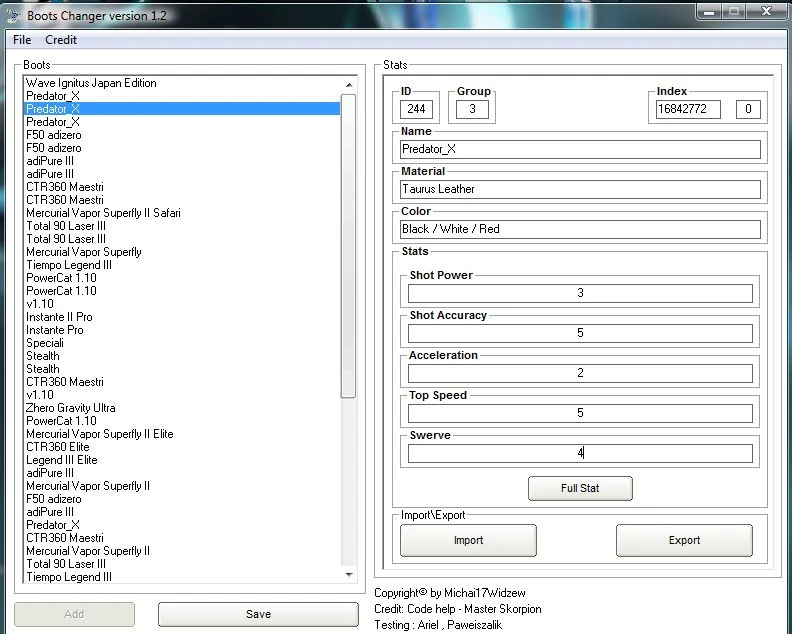This screenshot has width=793, height=637.
Task: Close the Boots Changer window
Action: [x=766, y=11]
